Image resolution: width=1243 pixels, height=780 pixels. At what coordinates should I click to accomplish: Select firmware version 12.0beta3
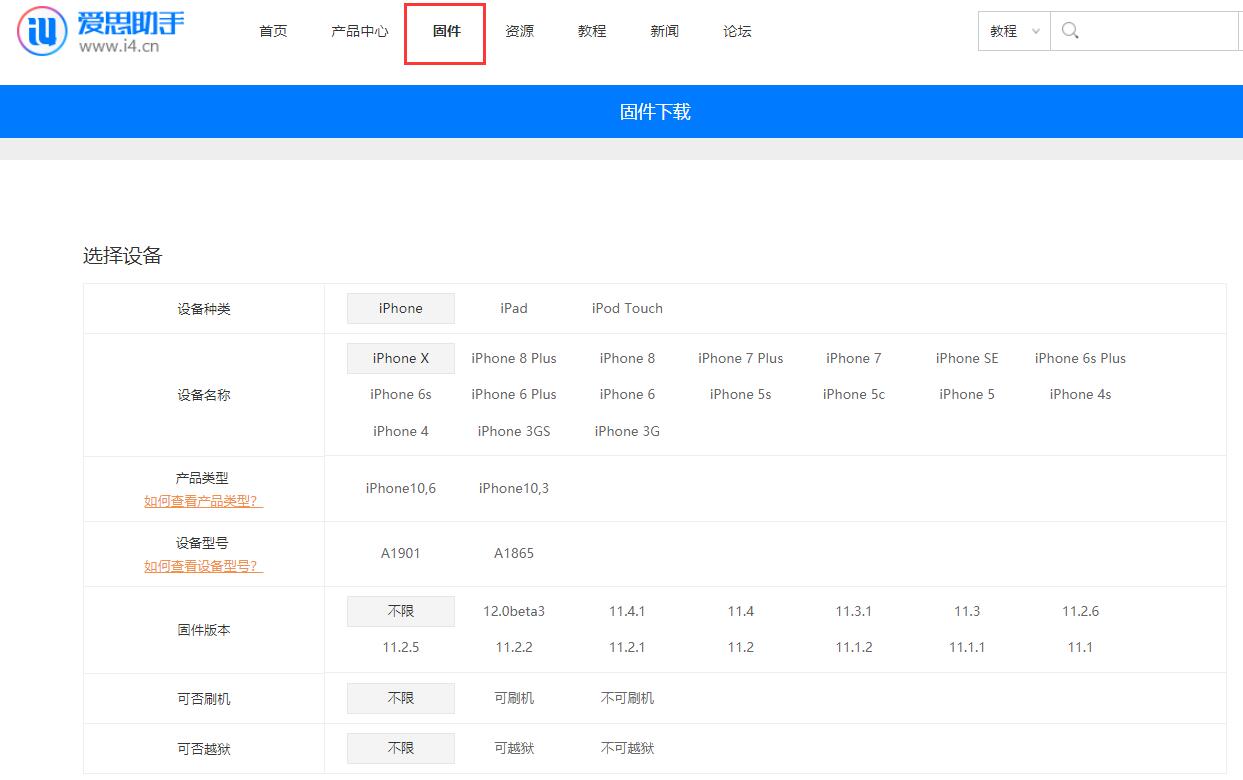click(x=513, y=611)
